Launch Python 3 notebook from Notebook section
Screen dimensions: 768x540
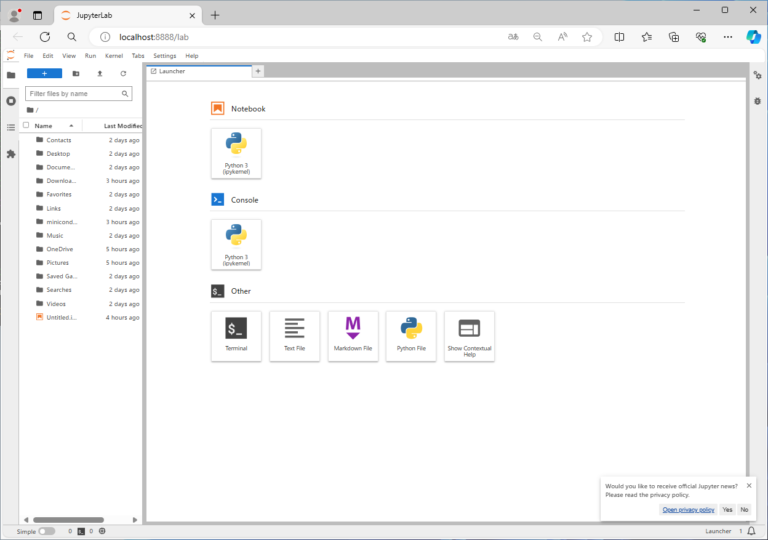pyautogui.click(x=236, y=153)
